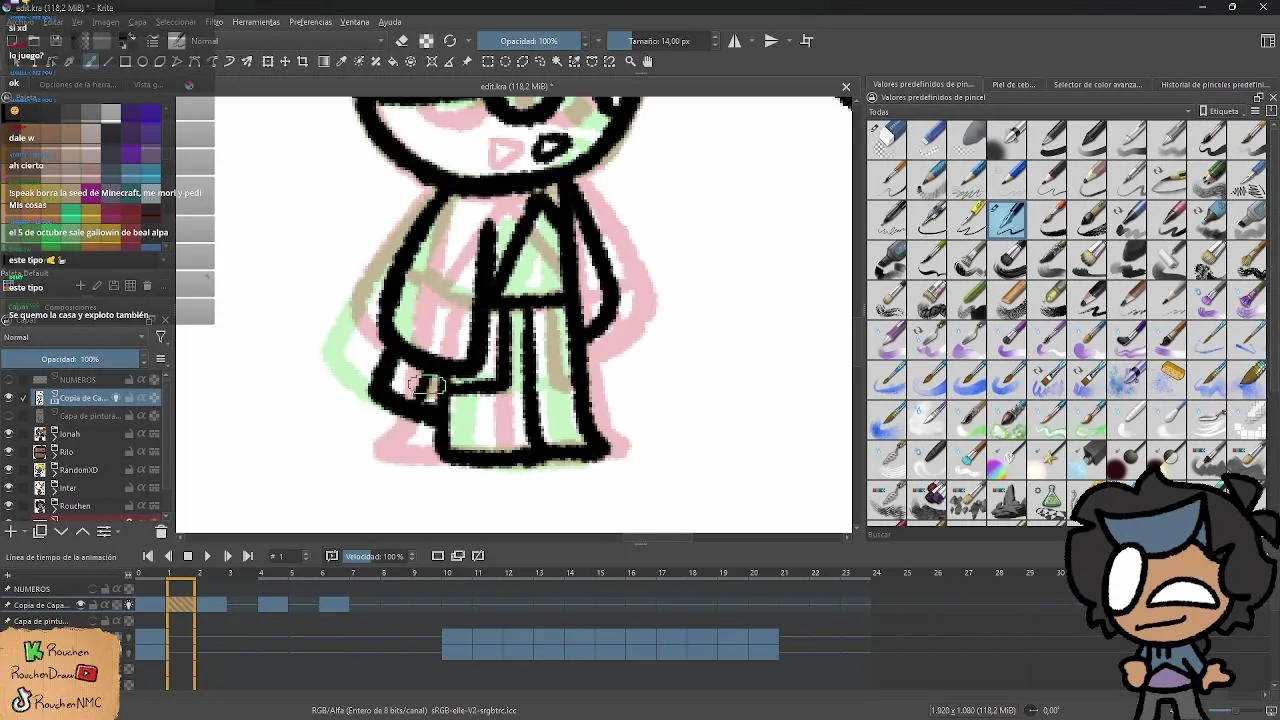Click the reload brush preset icon
The height and width of the screenshot is (720, 1280).
pos(450,41)
